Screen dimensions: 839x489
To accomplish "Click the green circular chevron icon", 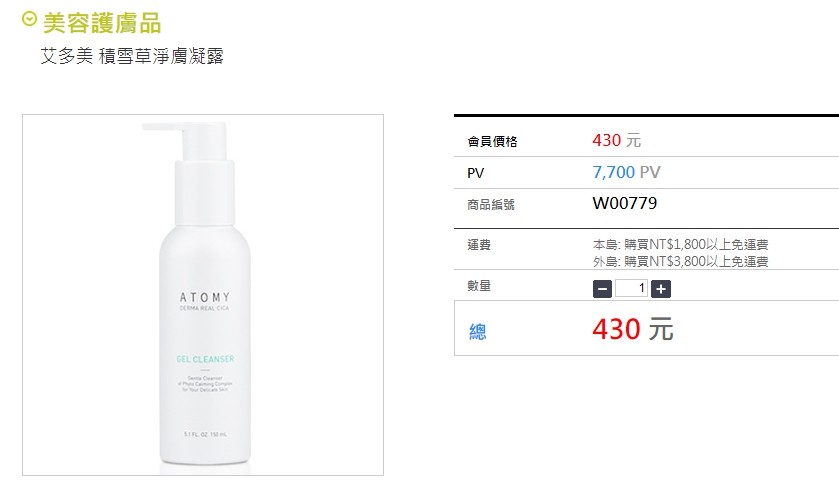I will [29, 19].
